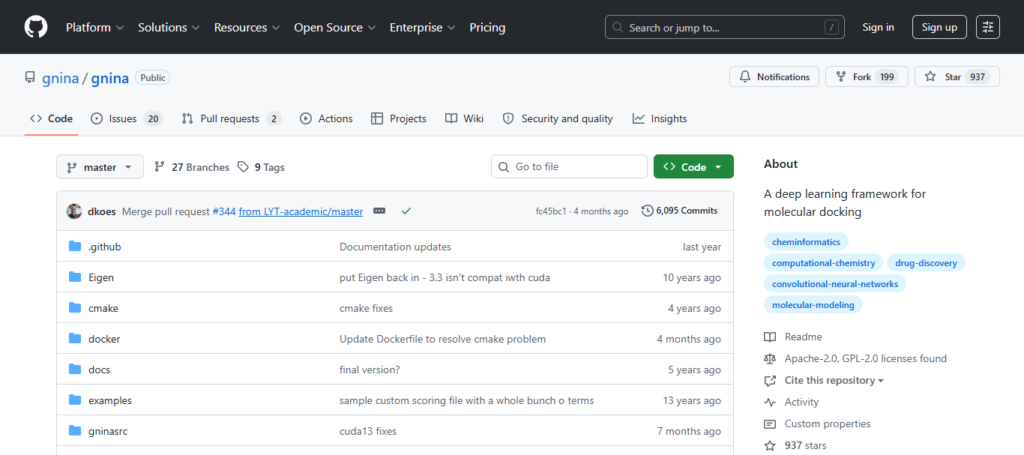Screen dimensions: 1024x455
Task: Click the Go to file input
Action: [x=569, y=167]
